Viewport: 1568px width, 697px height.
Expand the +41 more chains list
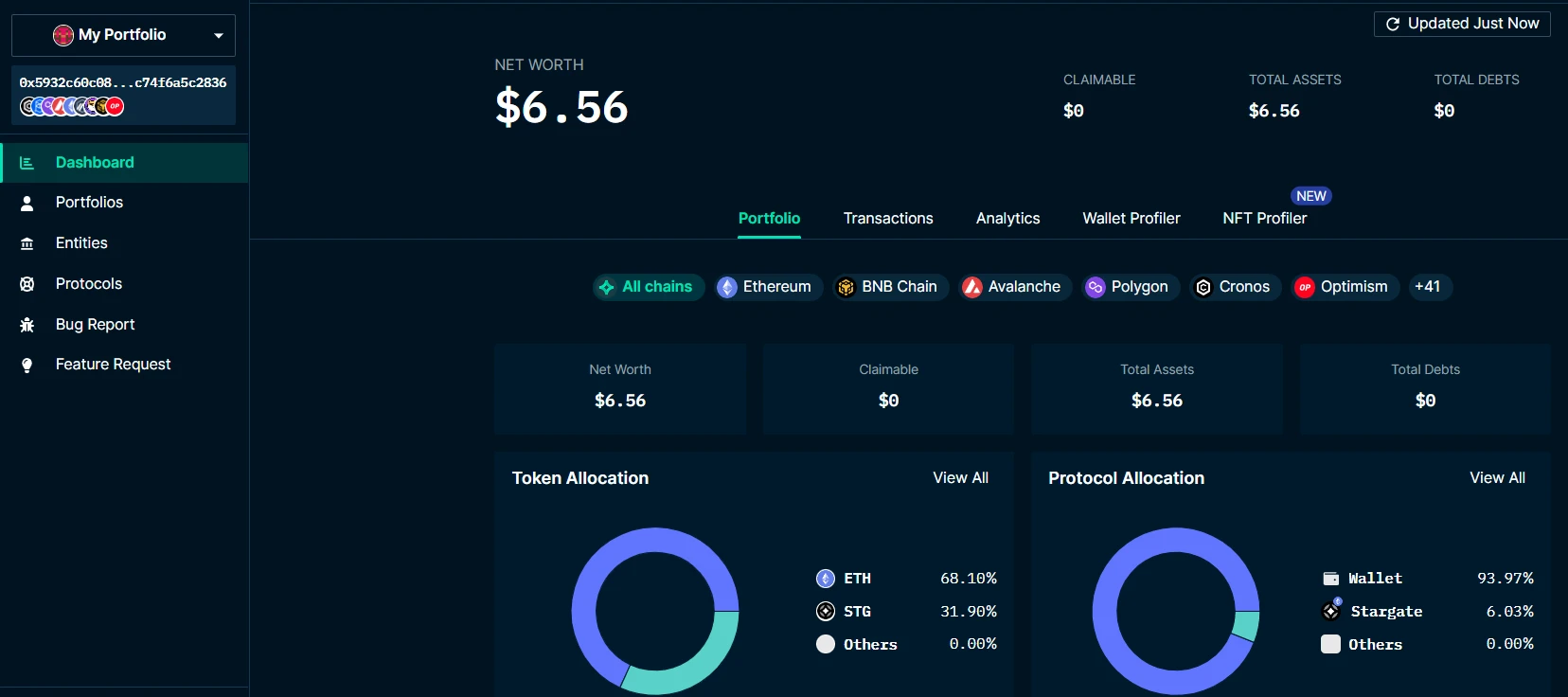[1427, 287]
